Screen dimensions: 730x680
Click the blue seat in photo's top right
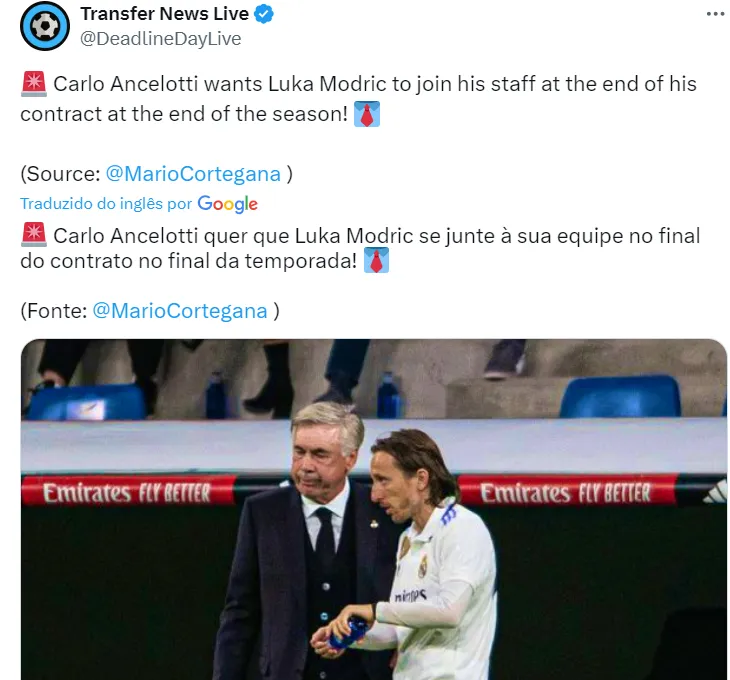click(620, 397)
